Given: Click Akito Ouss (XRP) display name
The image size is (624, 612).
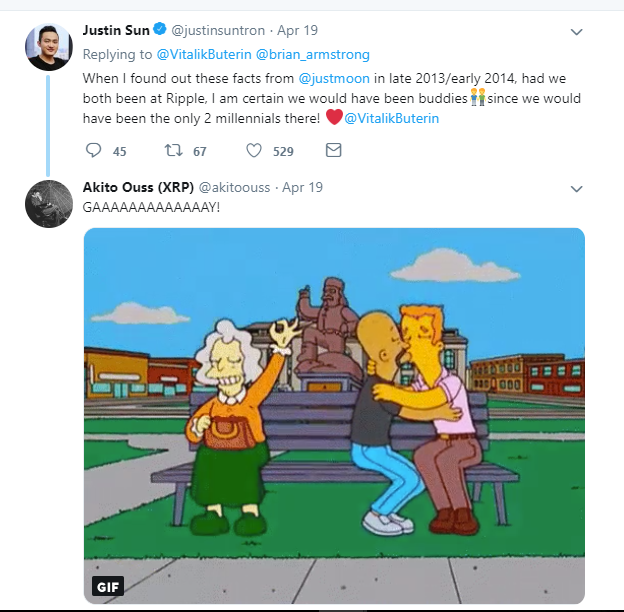Looking at the screenshot, I should tap(138, 187).
